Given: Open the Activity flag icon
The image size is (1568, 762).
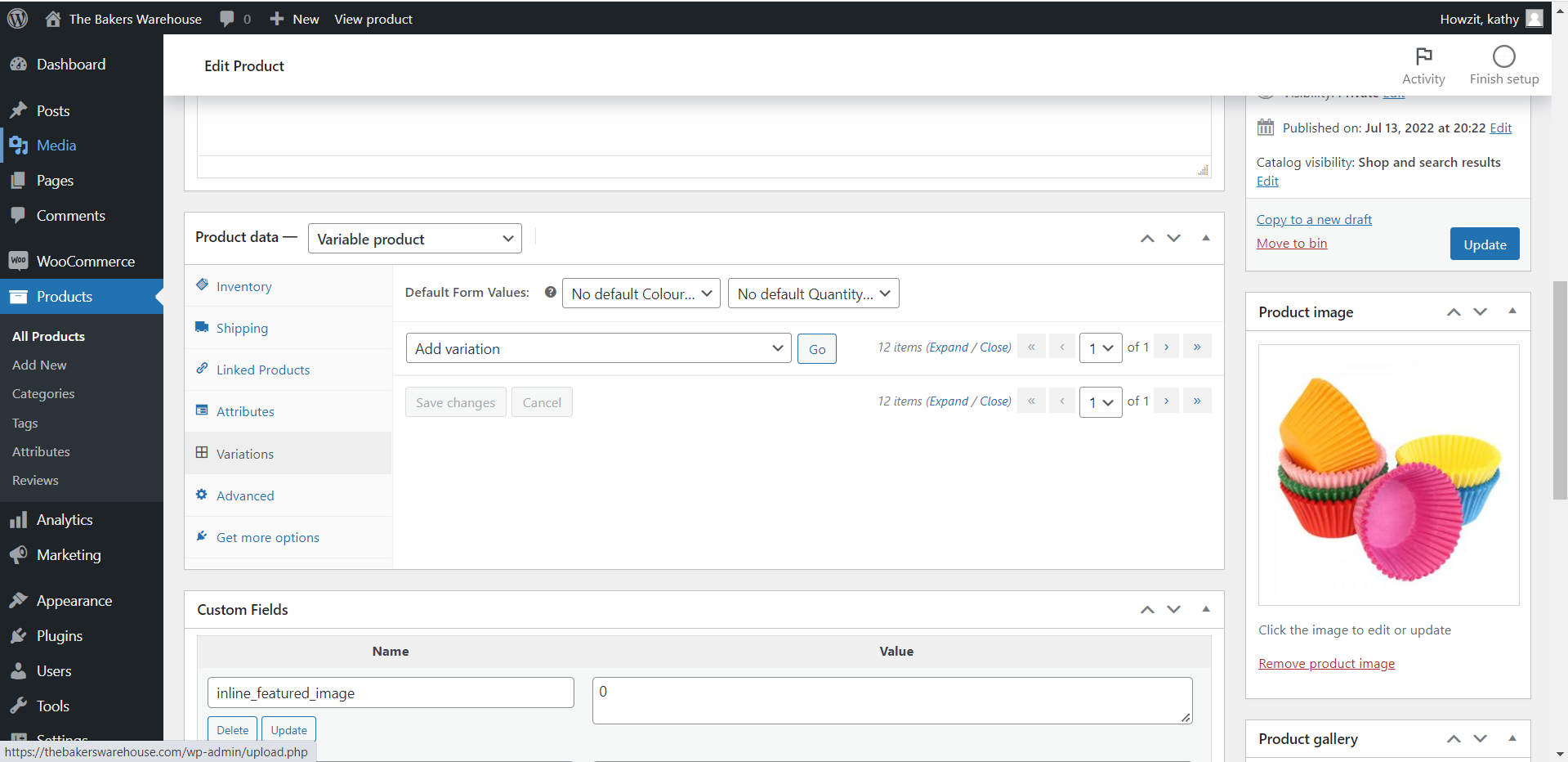Looking at the screenshot, I should pos(1423,56).
